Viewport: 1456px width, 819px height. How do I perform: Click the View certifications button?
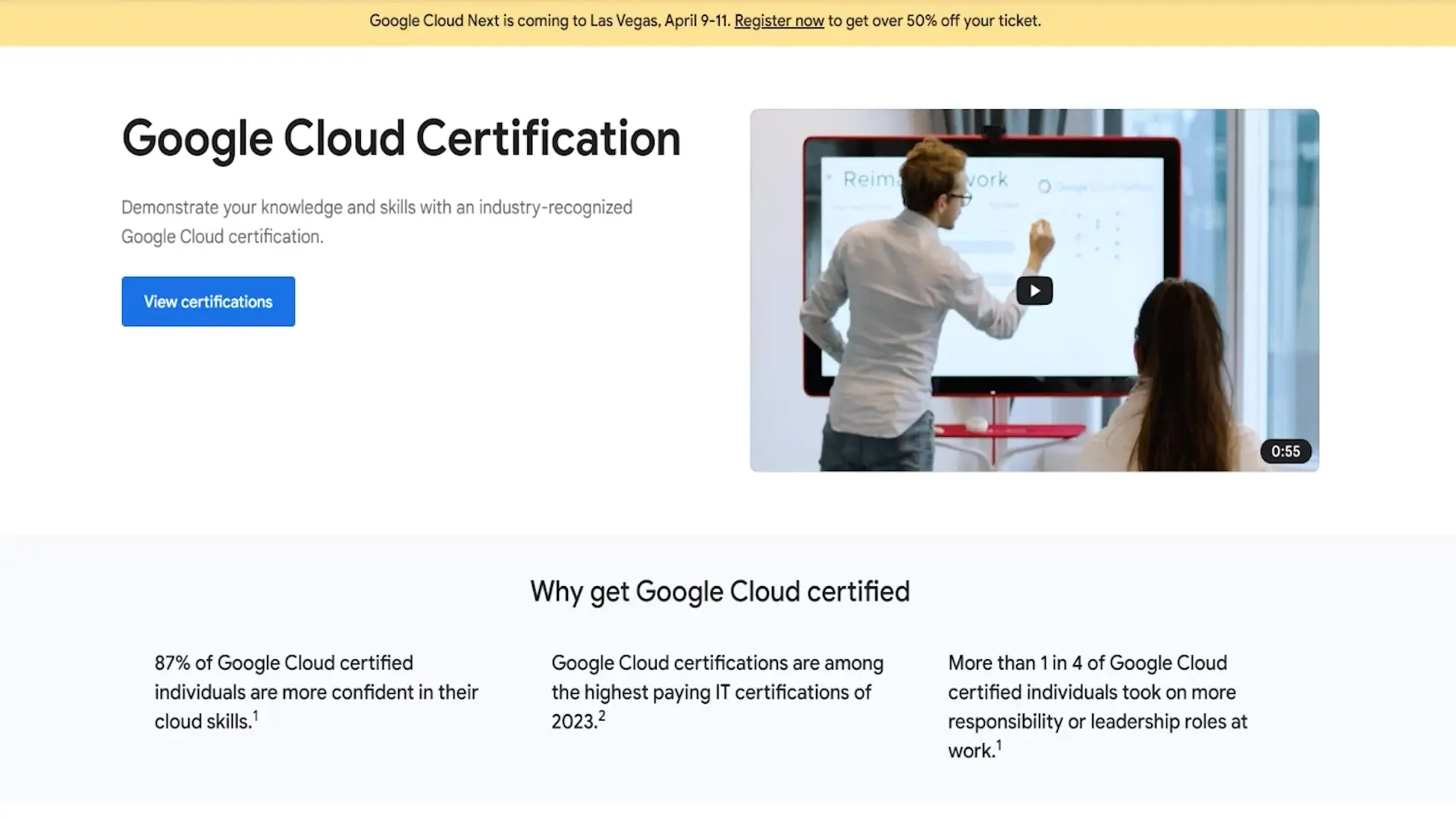coord(208,301)
